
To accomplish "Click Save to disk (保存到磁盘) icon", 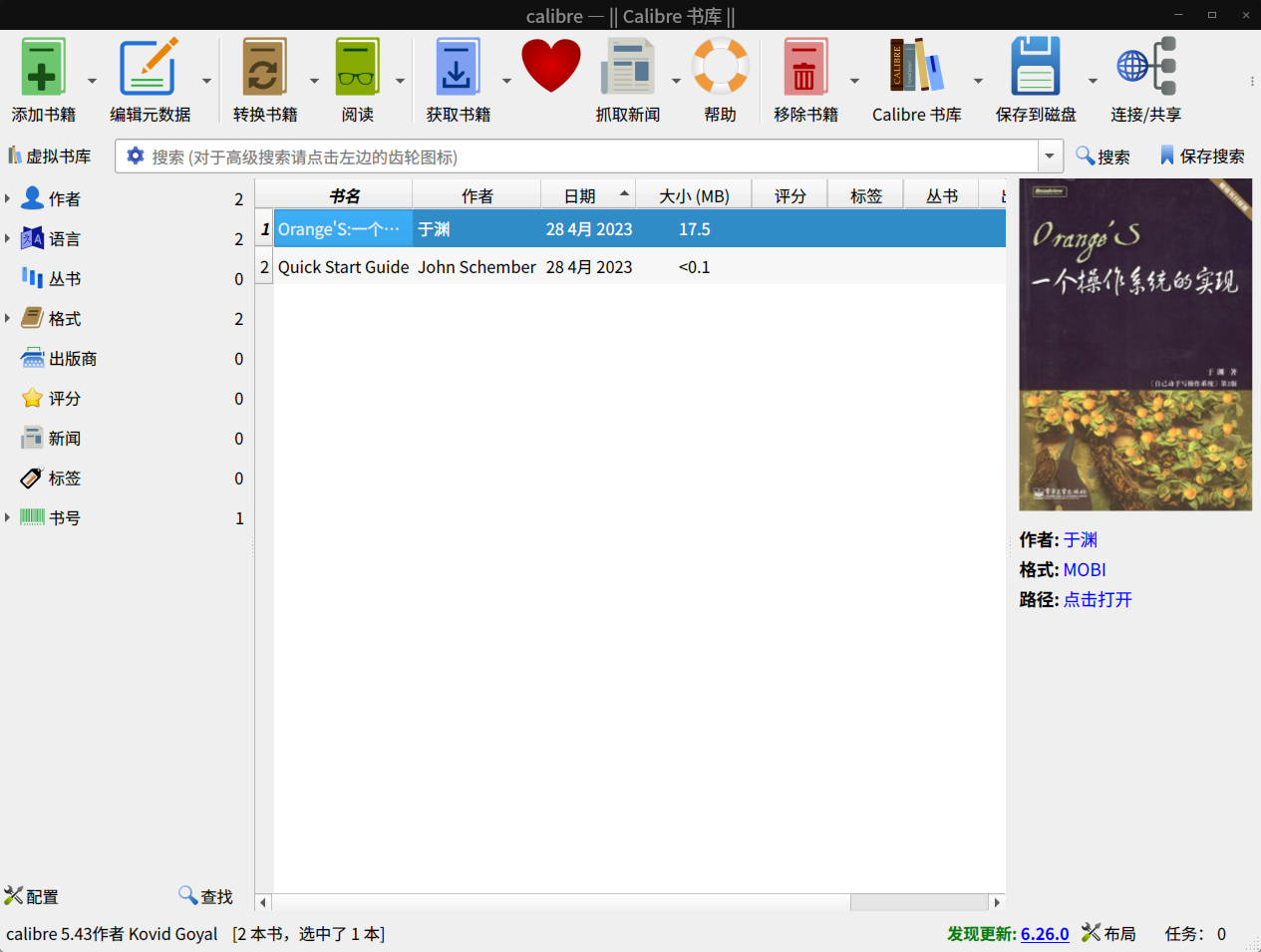I will pyautogui.click(x=1036, y=68).
